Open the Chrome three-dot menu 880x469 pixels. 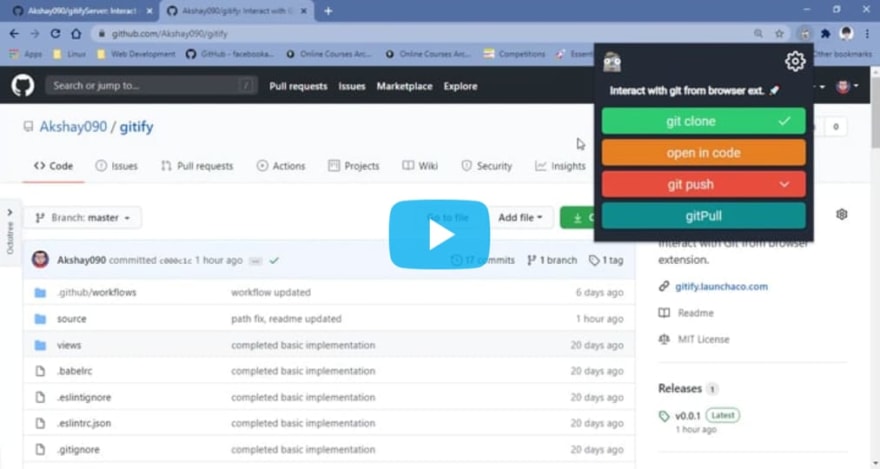(x=867, y=34)
